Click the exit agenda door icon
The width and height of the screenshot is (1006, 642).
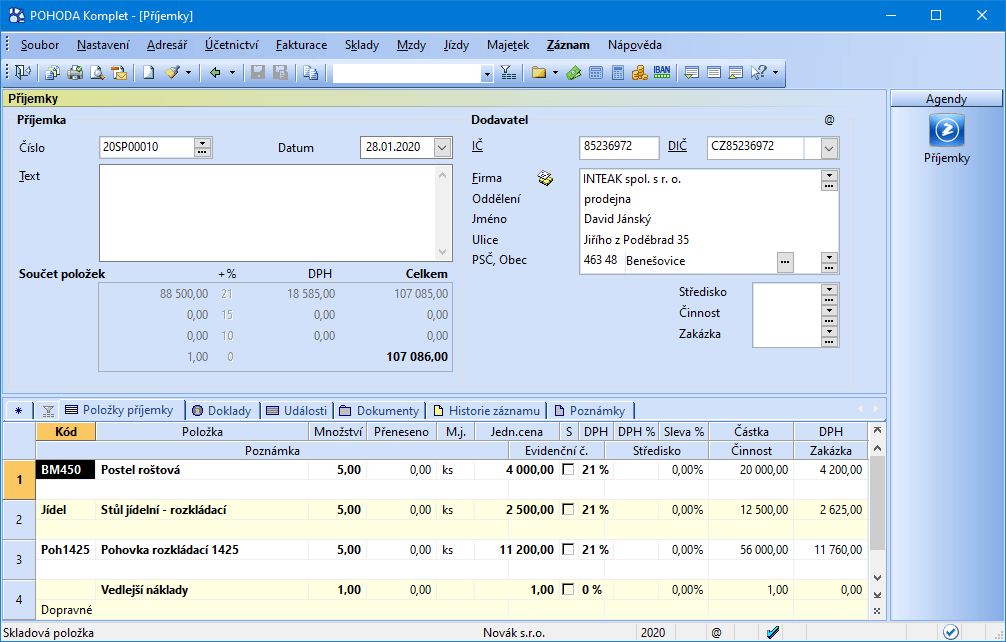click(x=23, y=72)
